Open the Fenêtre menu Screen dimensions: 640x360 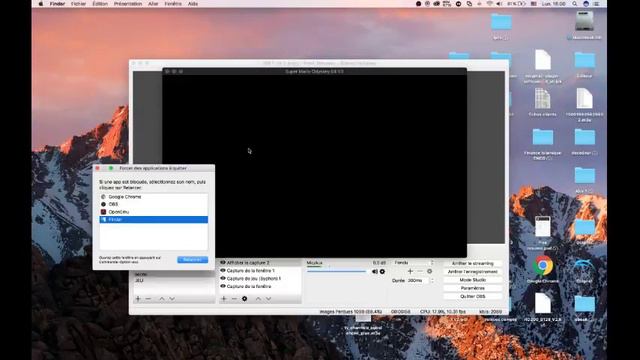(173, 4)
